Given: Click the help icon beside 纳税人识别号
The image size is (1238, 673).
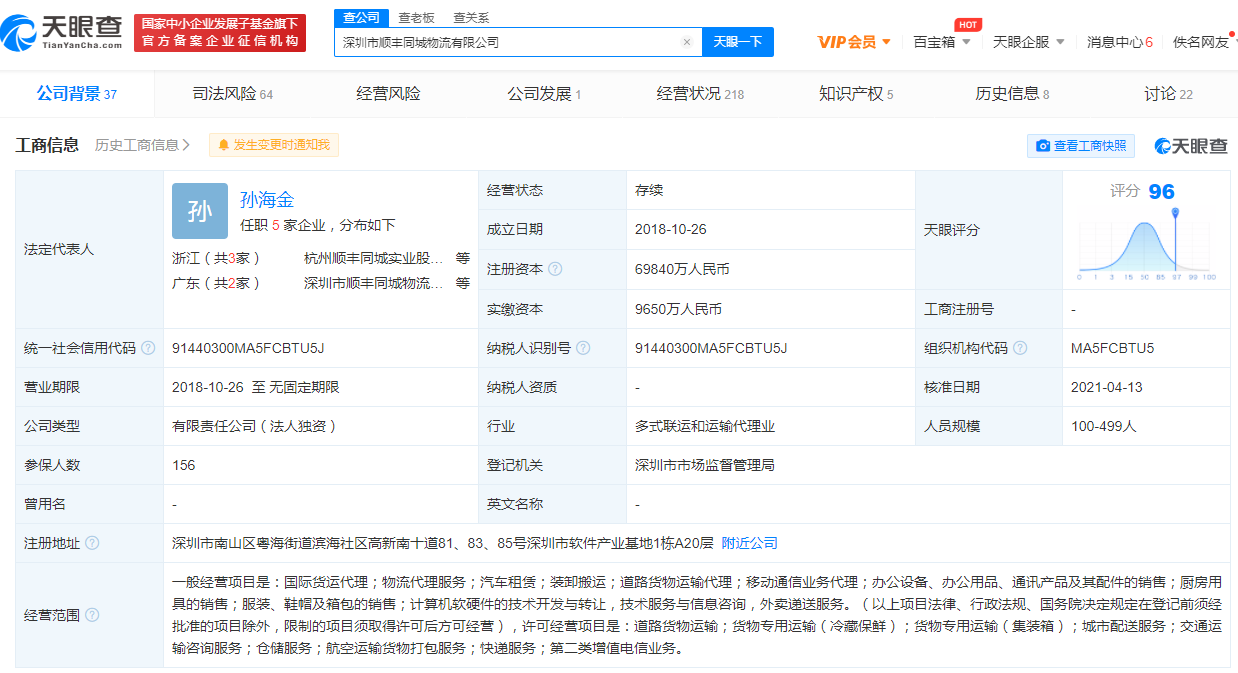Looking at the screenshot, I should click(583, 348).
